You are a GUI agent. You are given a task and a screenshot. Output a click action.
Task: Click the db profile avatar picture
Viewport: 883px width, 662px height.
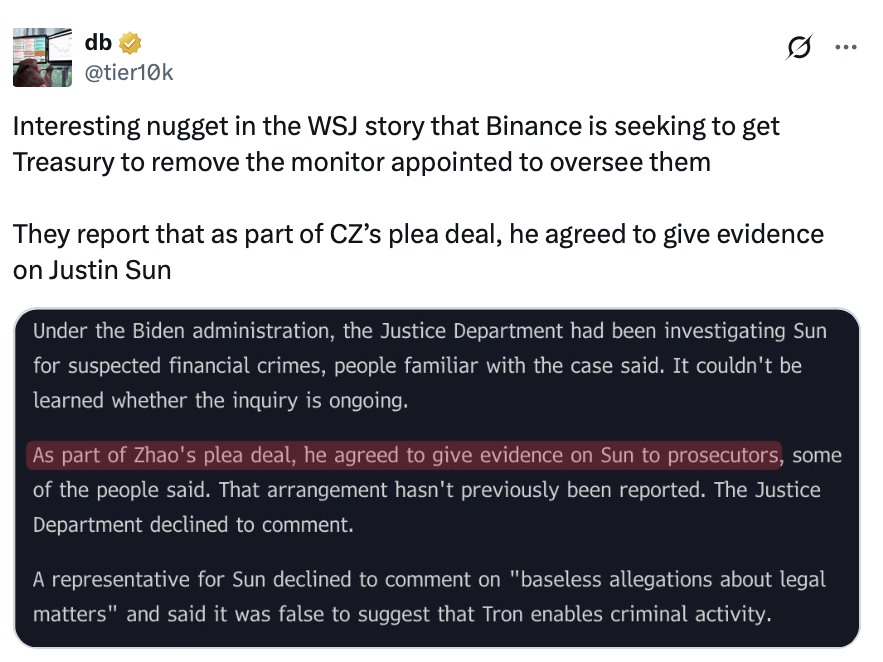tap(42, 56)
